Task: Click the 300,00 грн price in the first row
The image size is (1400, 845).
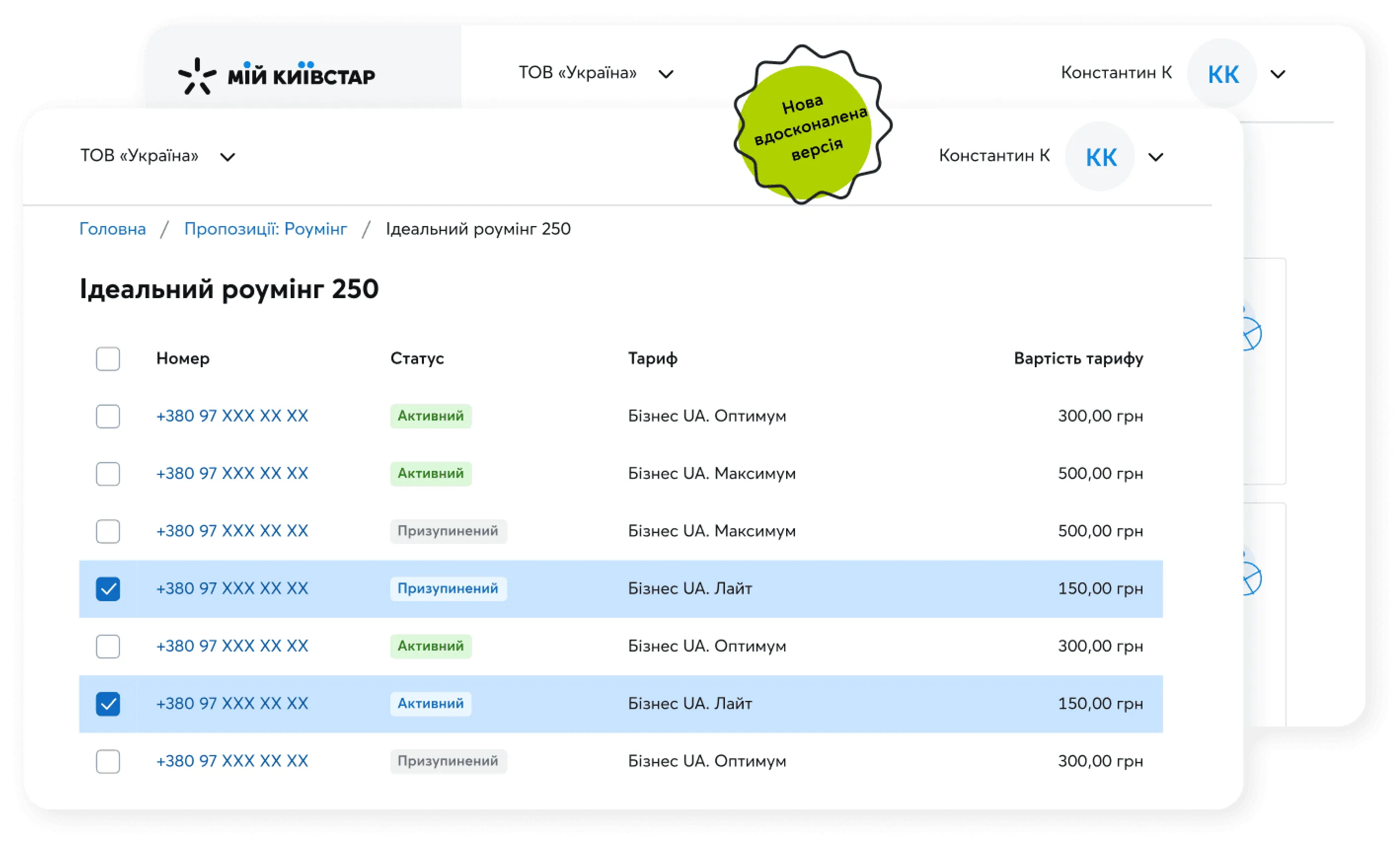Action: [1100, 416]
